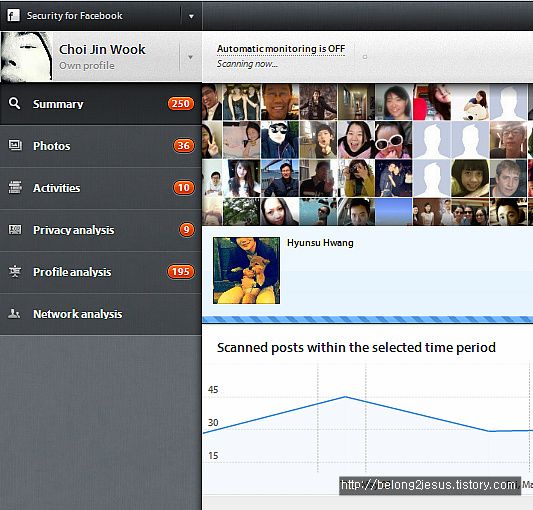This screenshot has width=533, height=510.
Task: Click the 250 badge on Summary
Action: tap(180, 104)
